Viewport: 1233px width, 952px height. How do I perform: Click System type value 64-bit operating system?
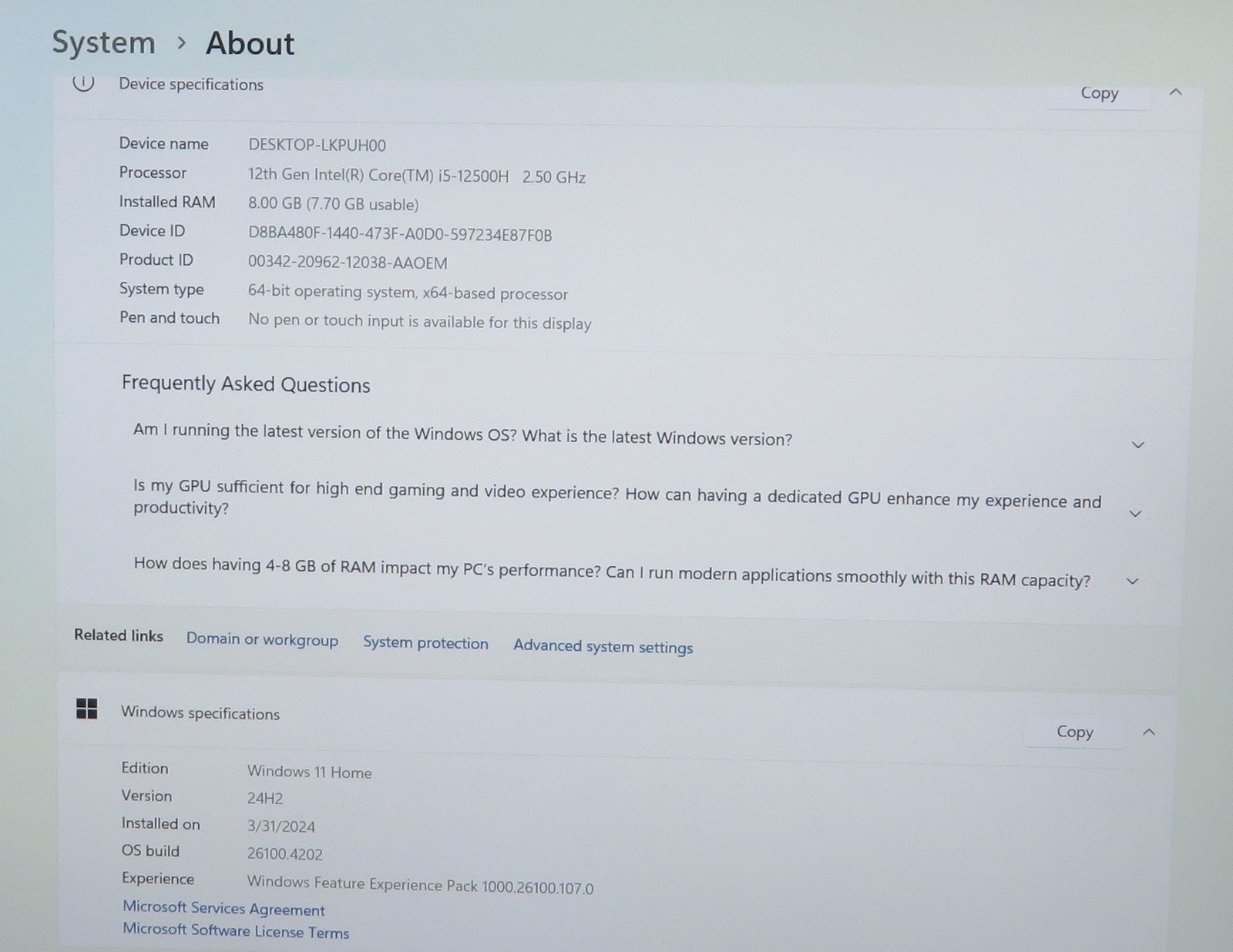pyautogui.click(x=408, y=293)
